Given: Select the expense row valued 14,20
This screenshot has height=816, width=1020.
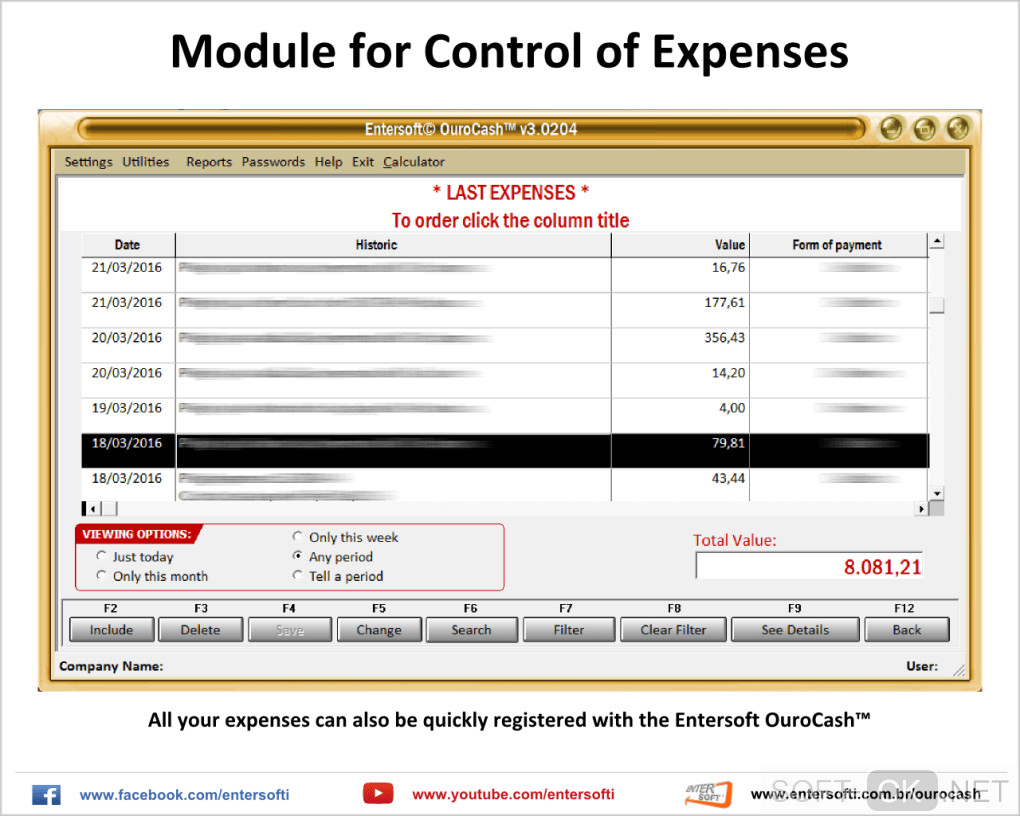Looking at the screenshot, I should coord(505,380).
